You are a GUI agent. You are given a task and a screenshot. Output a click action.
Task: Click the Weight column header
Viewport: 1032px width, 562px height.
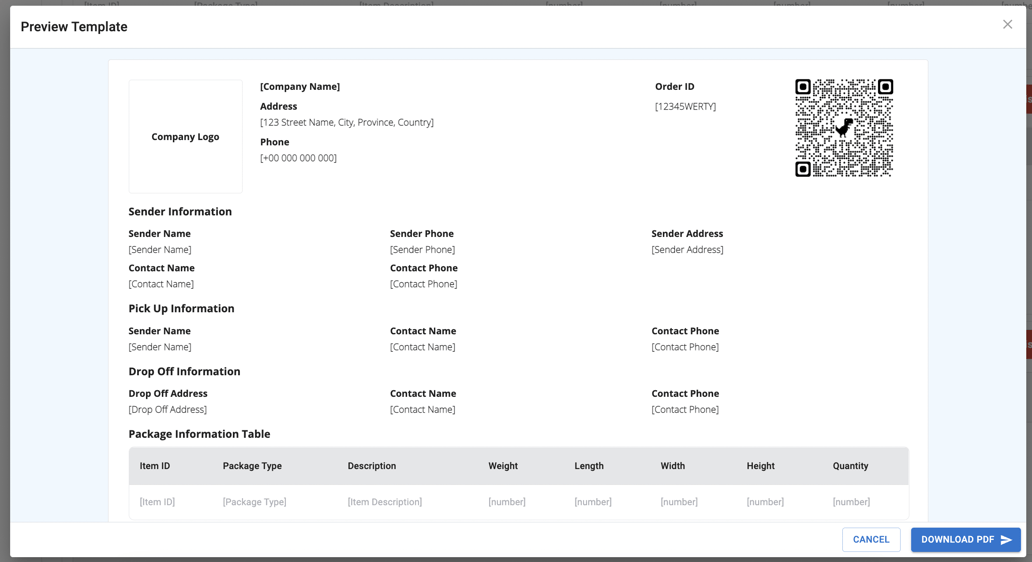pos(503,466)
